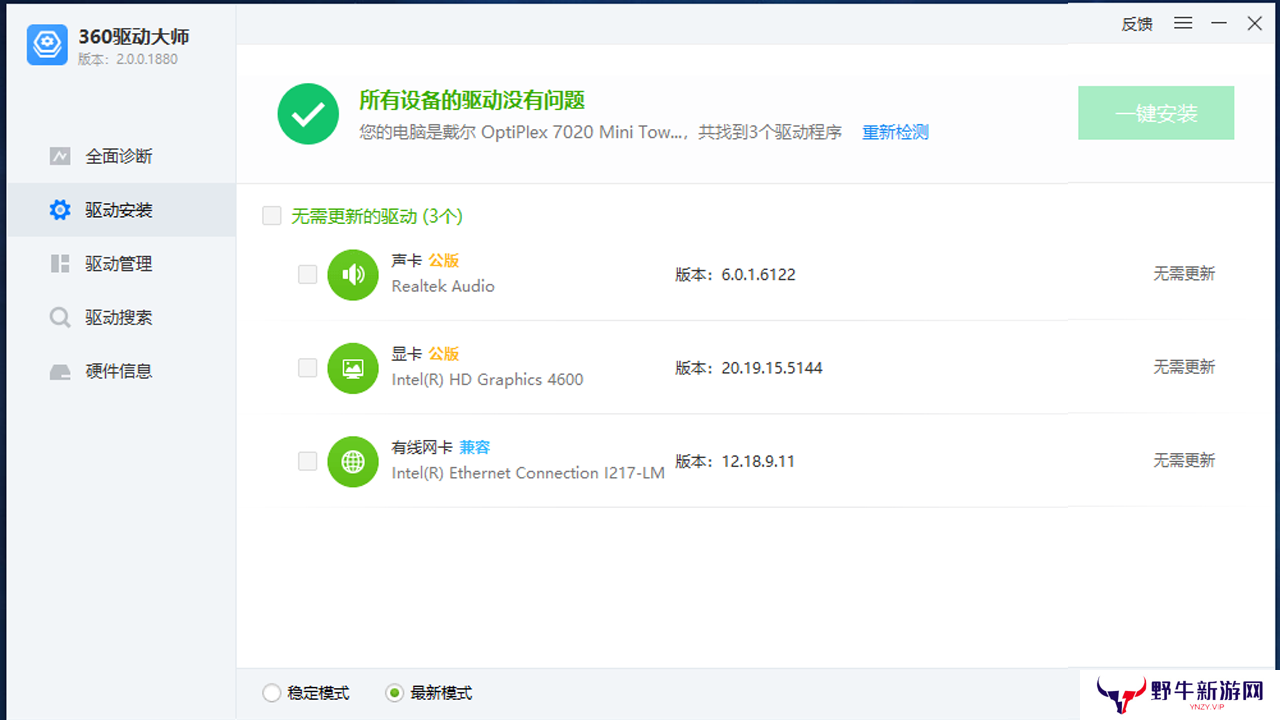Image resolution: width=1280 pixels, height=720 pixels.
Task: Open the 全面诊断 sidebar tab
Action: pyautogui.click(x=121, y=156)
